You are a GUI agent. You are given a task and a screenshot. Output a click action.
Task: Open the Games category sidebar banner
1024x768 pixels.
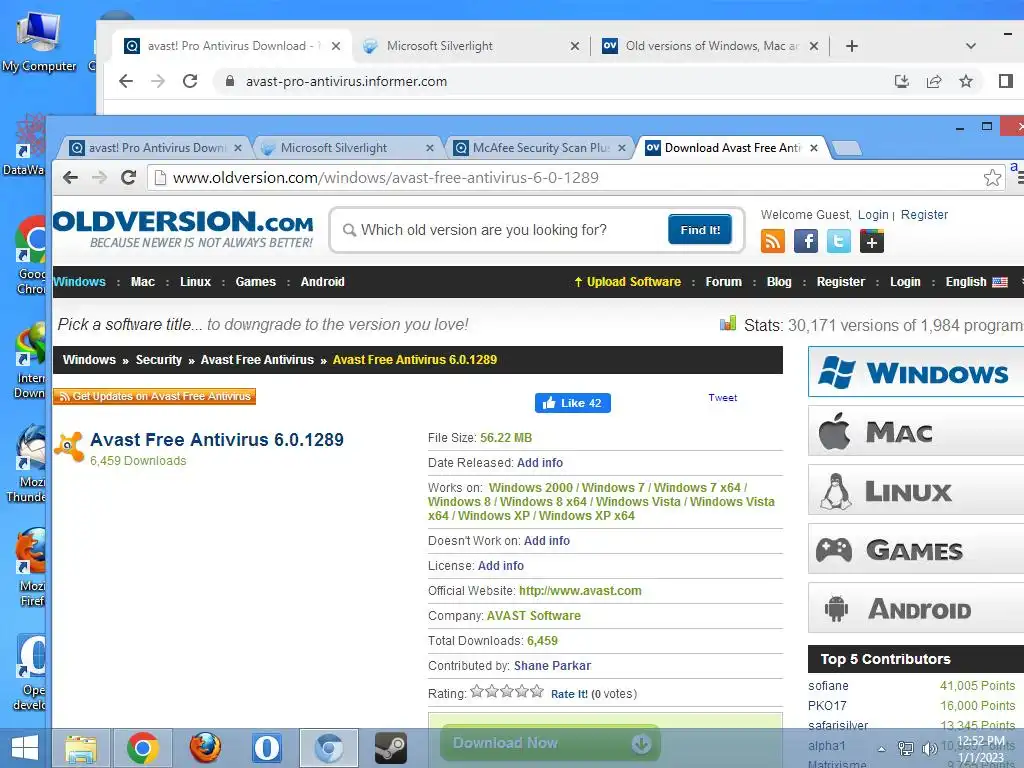pos(916,549)
